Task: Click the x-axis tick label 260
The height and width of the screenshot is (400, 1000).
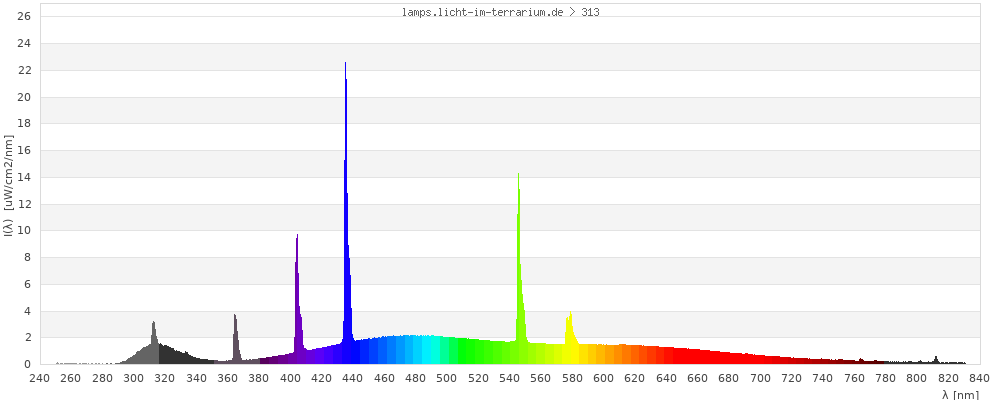Action: (x=71, y=378)
